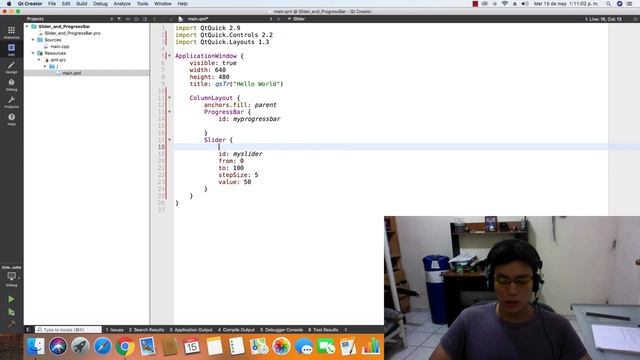Open Numbers from the Dock
640x360 pixels.
point(371,347)
